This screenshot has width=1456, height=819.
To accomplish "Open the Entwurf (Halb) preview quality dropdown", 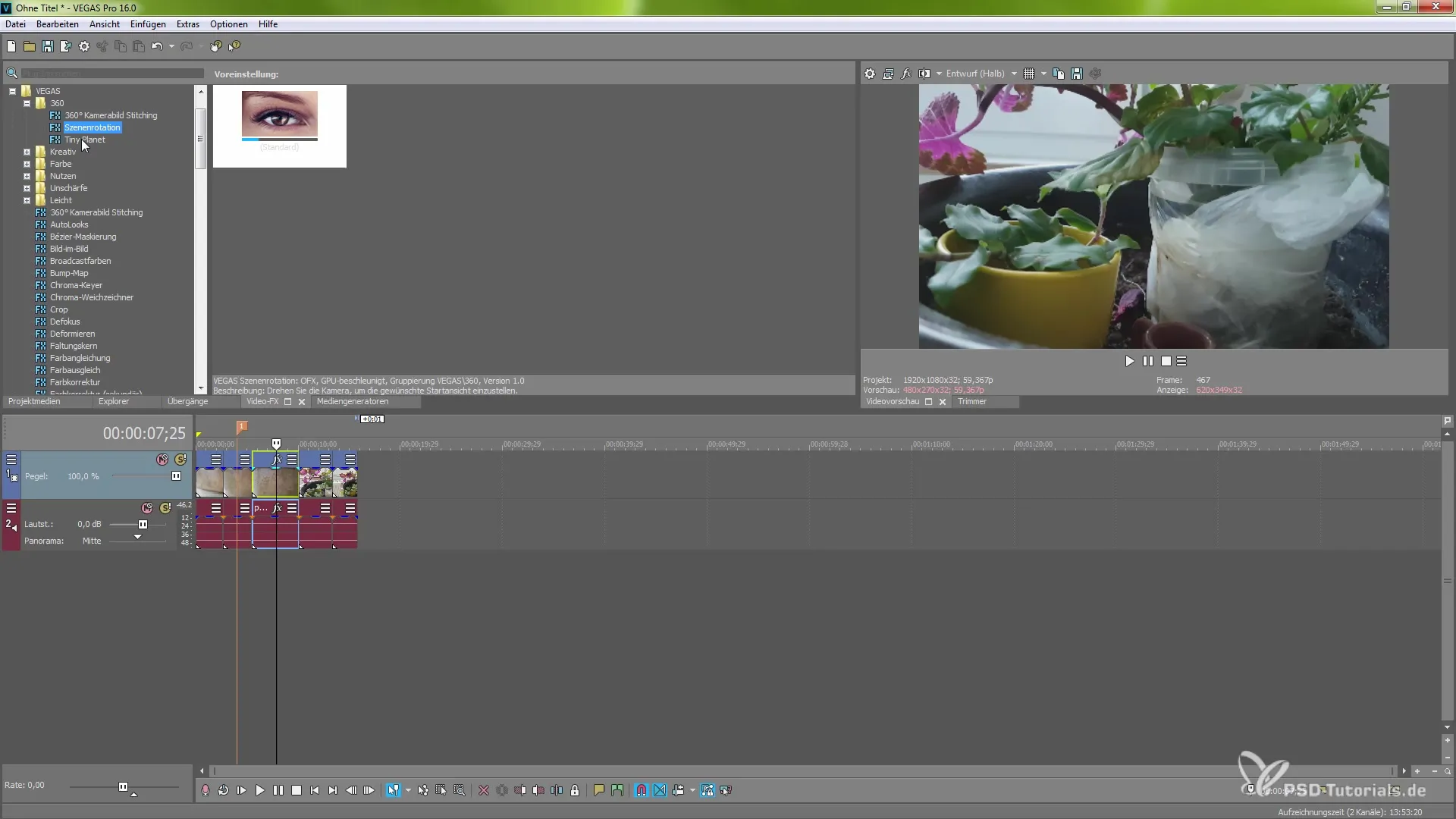I will click(x=981, y=74).
